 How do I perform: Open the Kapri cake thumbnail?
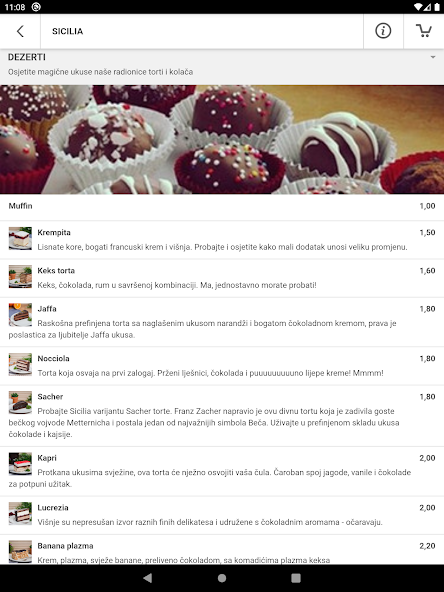pyautogui.click(x=20, y=464)
